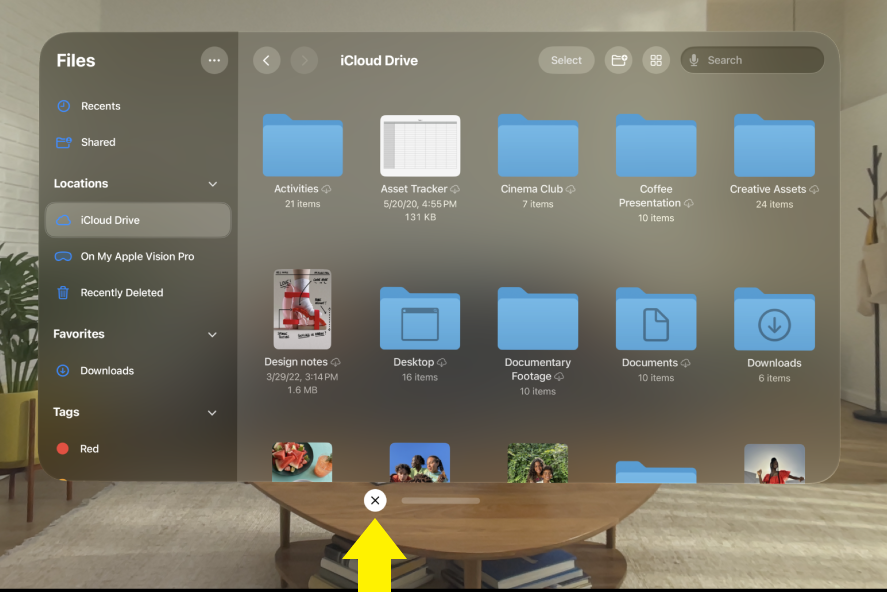Image resolution: width=887 pixels, height=592 pixels.
Task: Open the photo of two people in greenery
Action: (538, 463)
